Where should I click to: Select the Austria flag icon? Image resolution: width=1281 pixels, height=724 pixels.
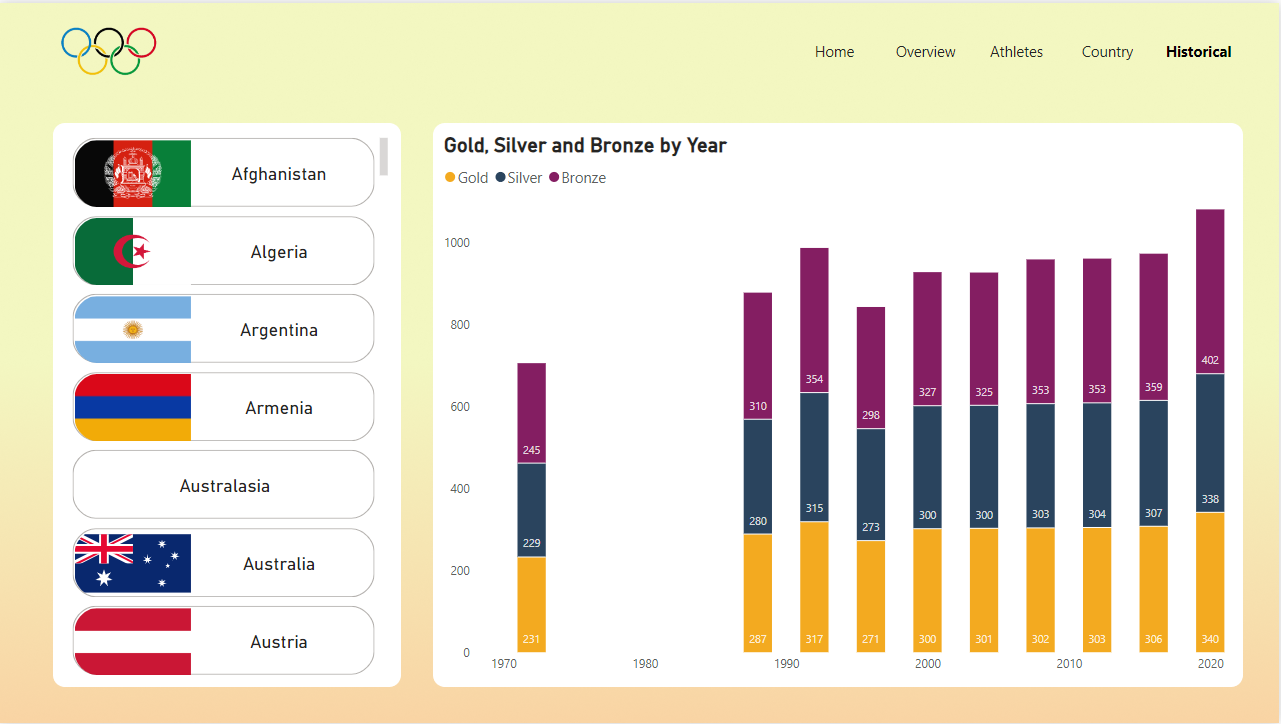point(133,641)
